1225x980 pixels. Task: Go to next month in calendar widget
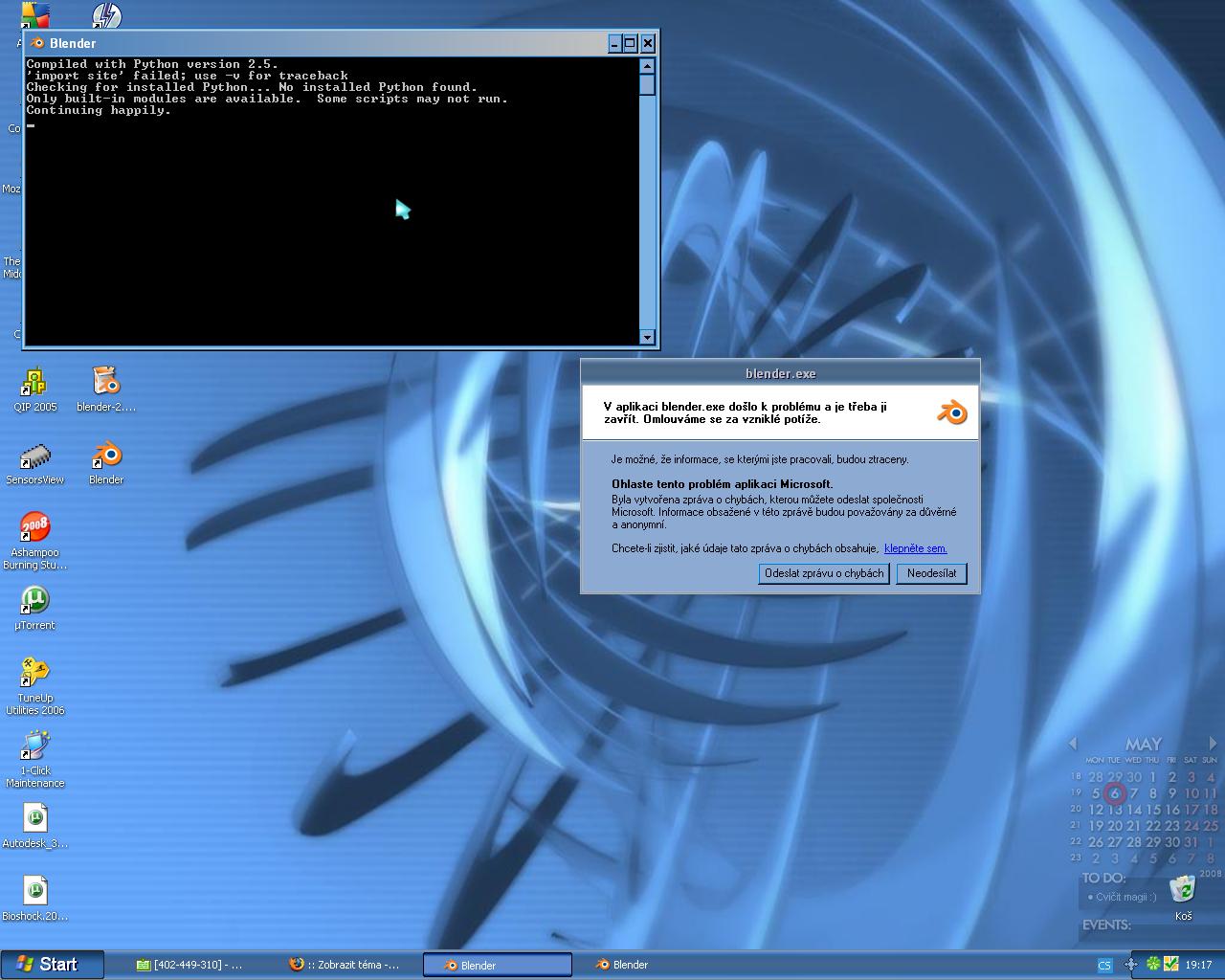(x=1213, y=743)
